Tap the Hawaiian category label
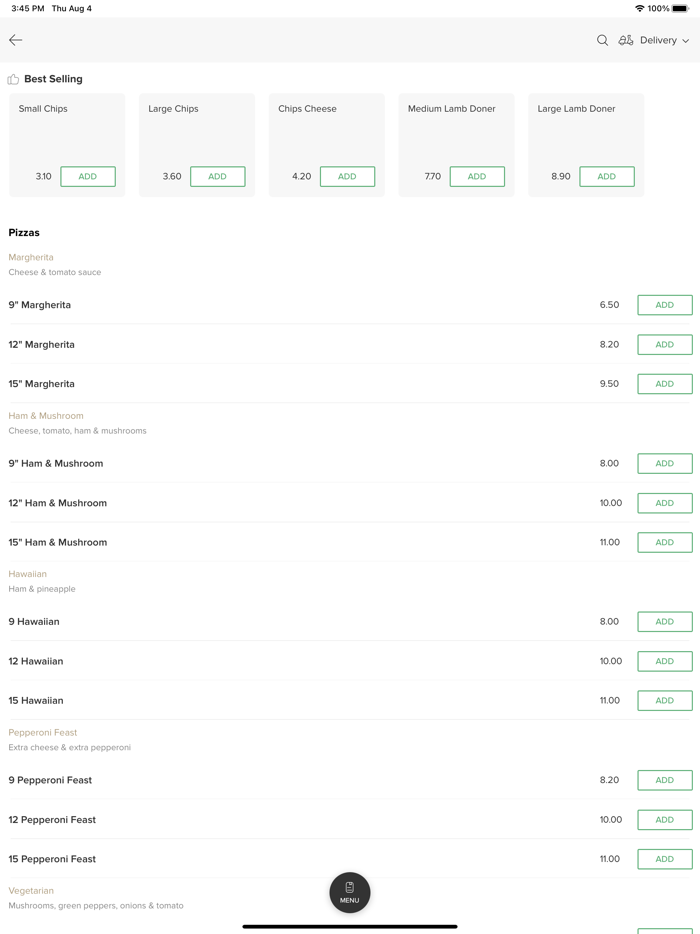The height and width of the screenshot is (934, 700). point(27,574)
